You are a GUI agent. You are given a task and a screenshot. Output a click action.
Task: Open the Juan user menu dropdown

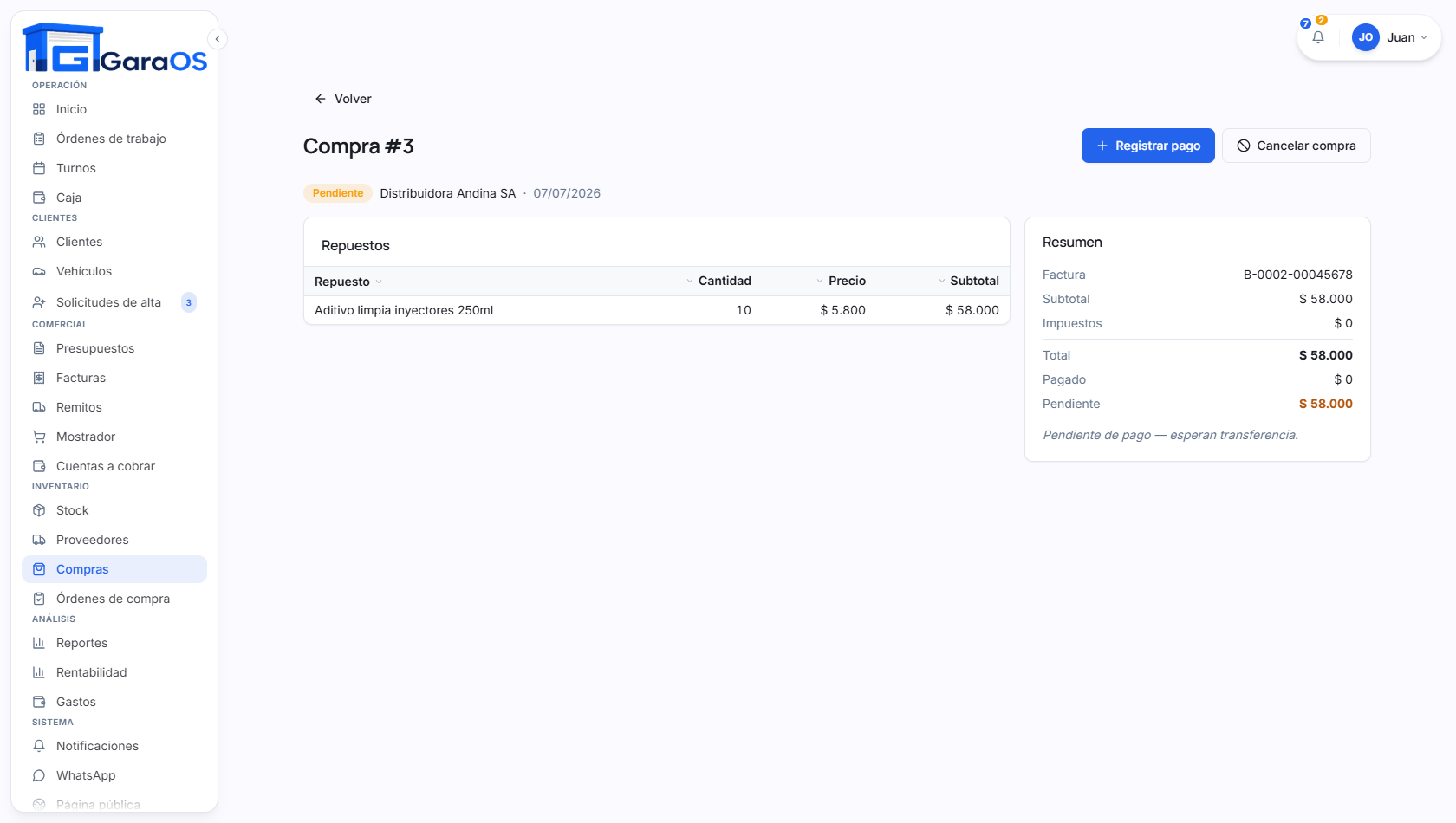1390,37
